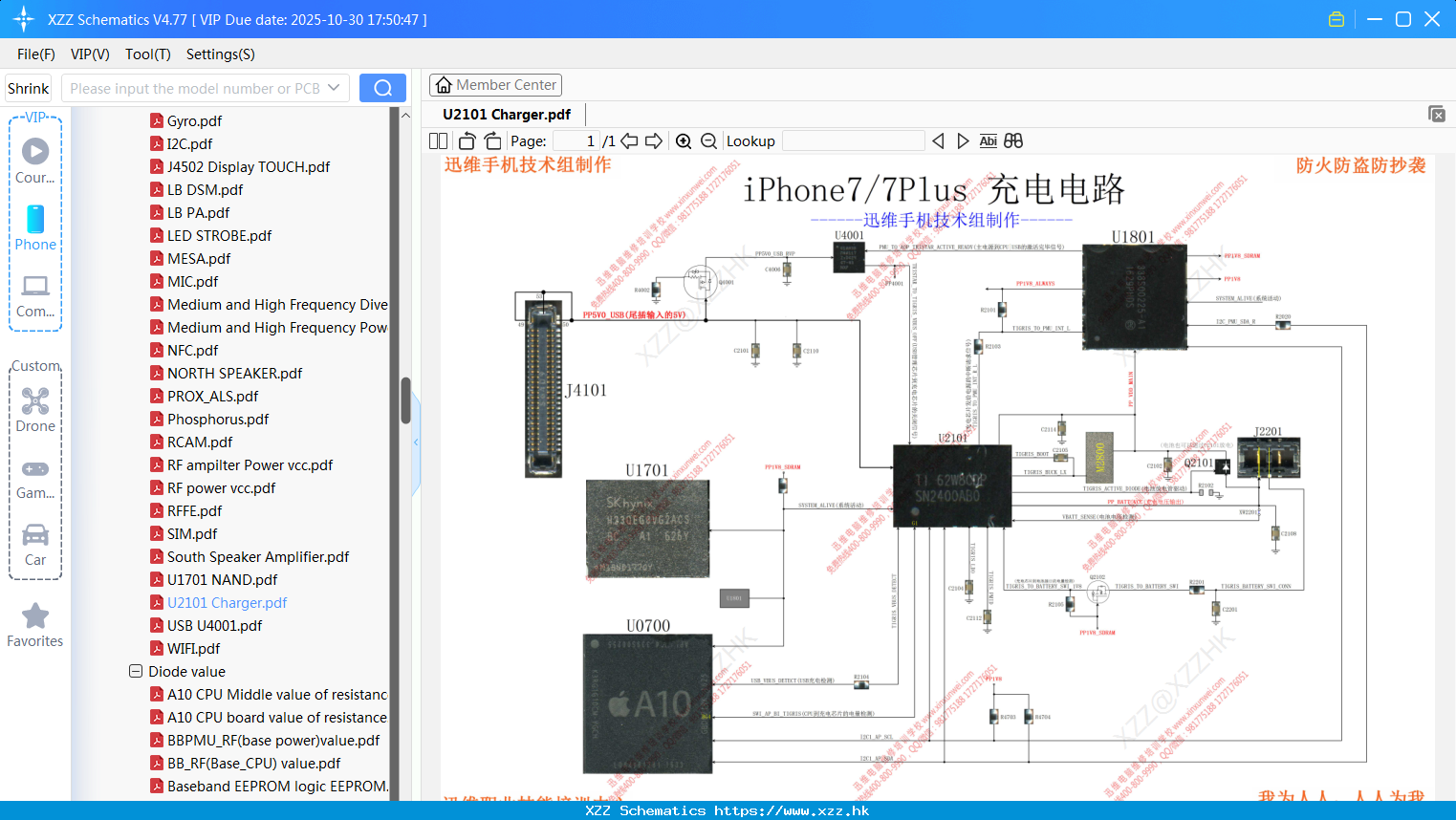Focus the model number search field
1456x820 pixels.
click(x=194, y=88)
